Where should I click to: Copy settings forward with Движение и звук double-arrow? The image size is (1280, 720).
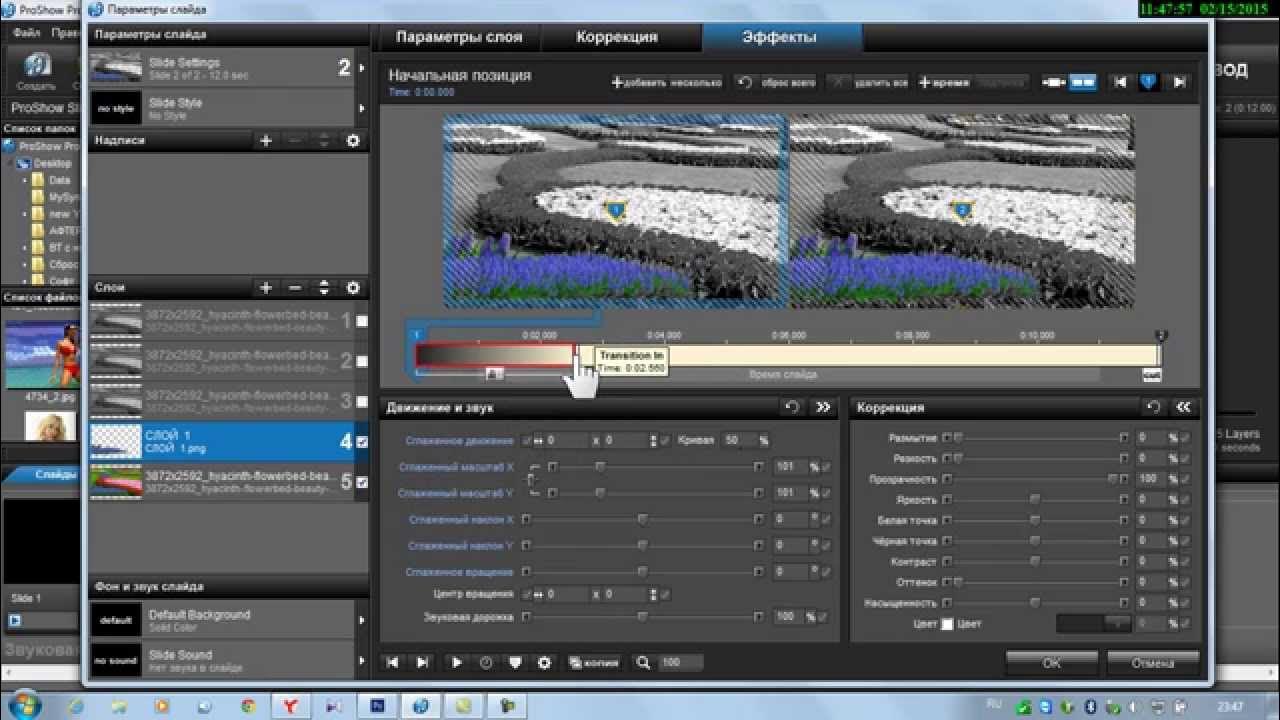823,407
